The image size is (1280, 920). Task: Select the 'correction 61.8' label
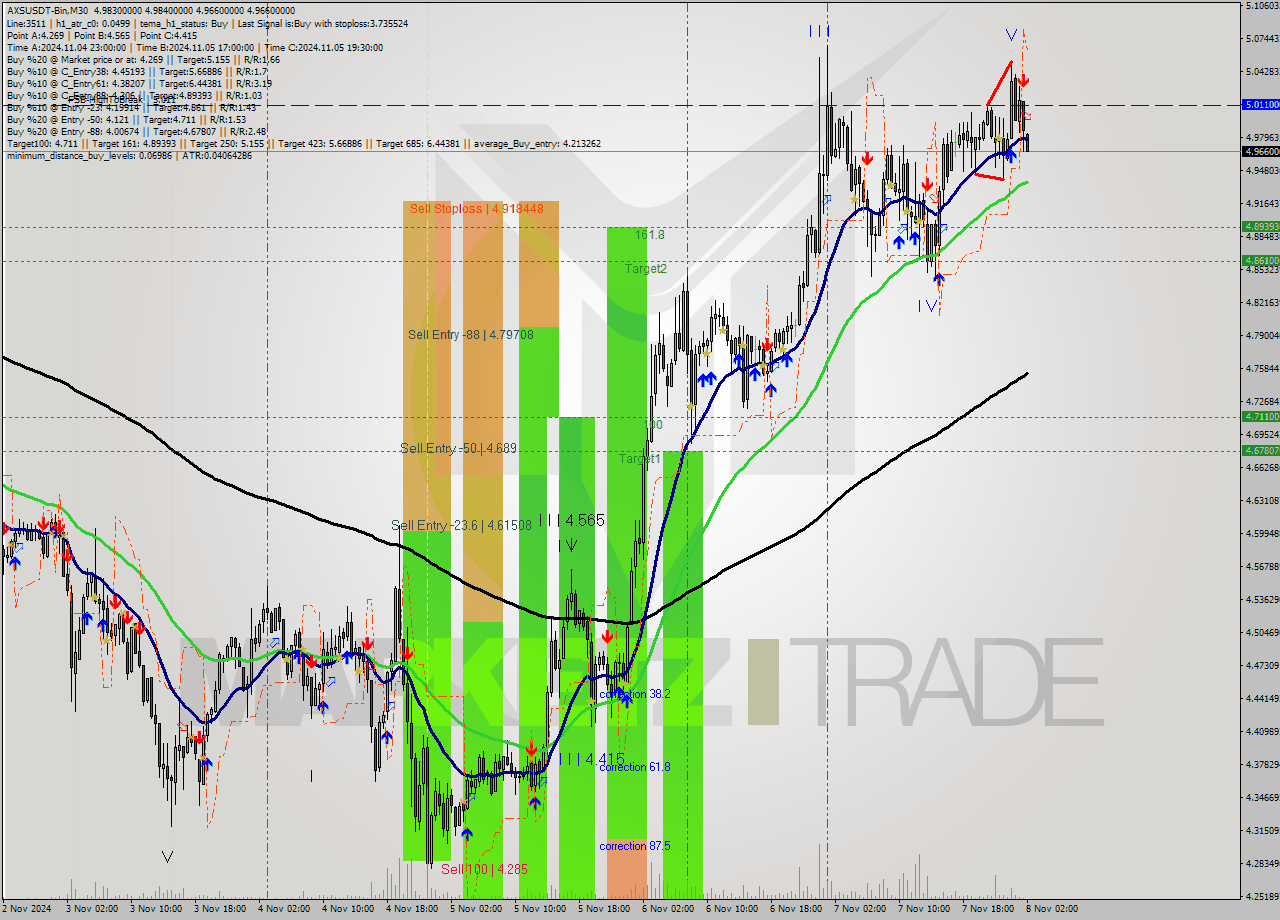tap(634, 766)
